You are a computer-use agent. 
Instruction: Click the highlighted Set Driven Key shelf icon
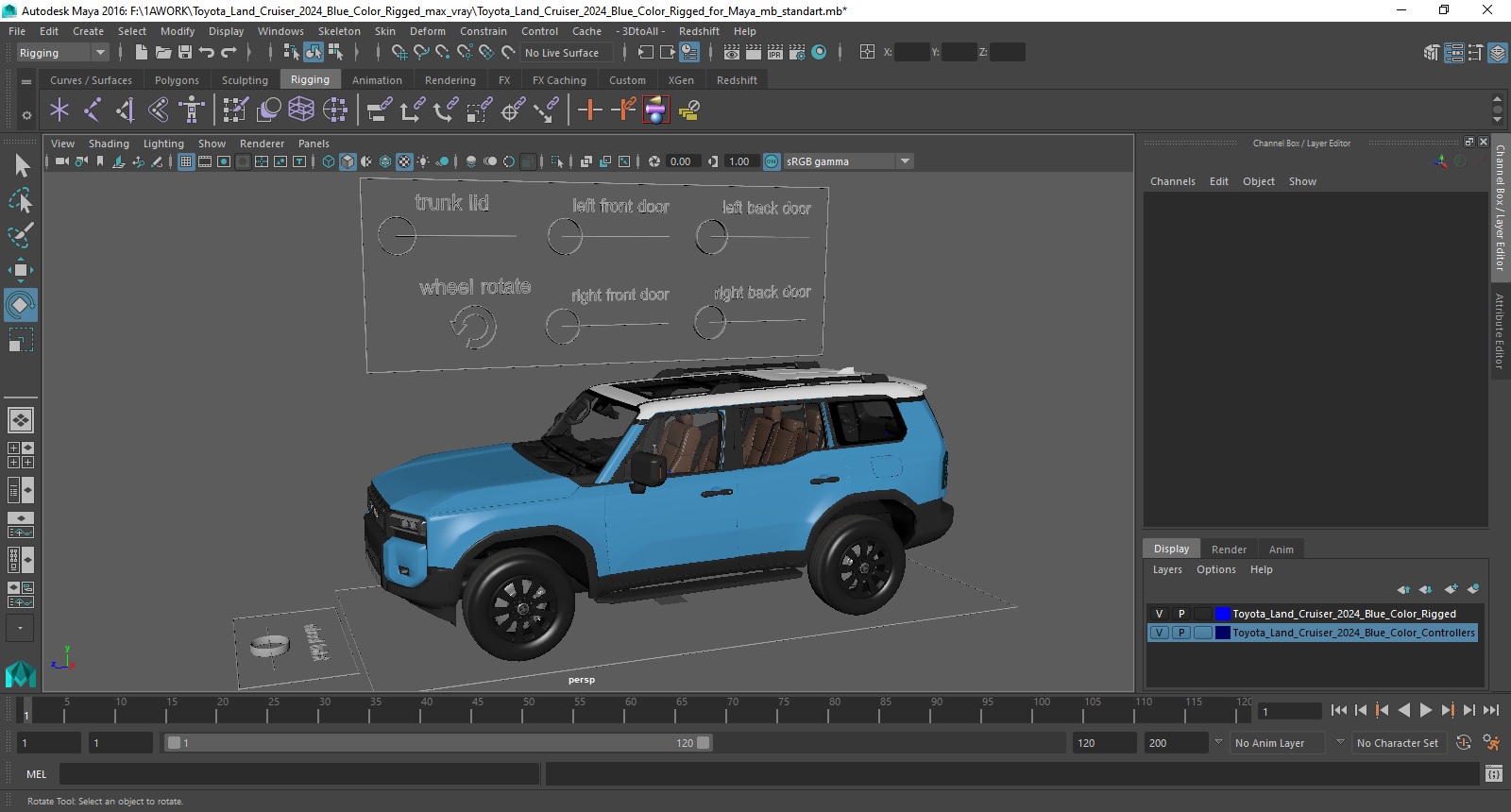655,110
